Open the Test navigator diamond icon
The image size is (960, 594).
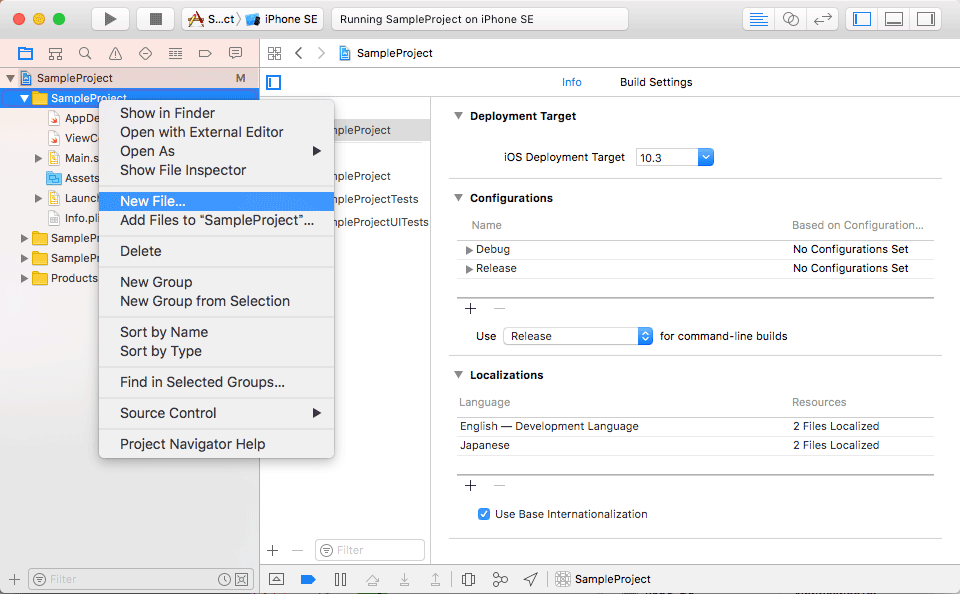(x=145, y=53)
